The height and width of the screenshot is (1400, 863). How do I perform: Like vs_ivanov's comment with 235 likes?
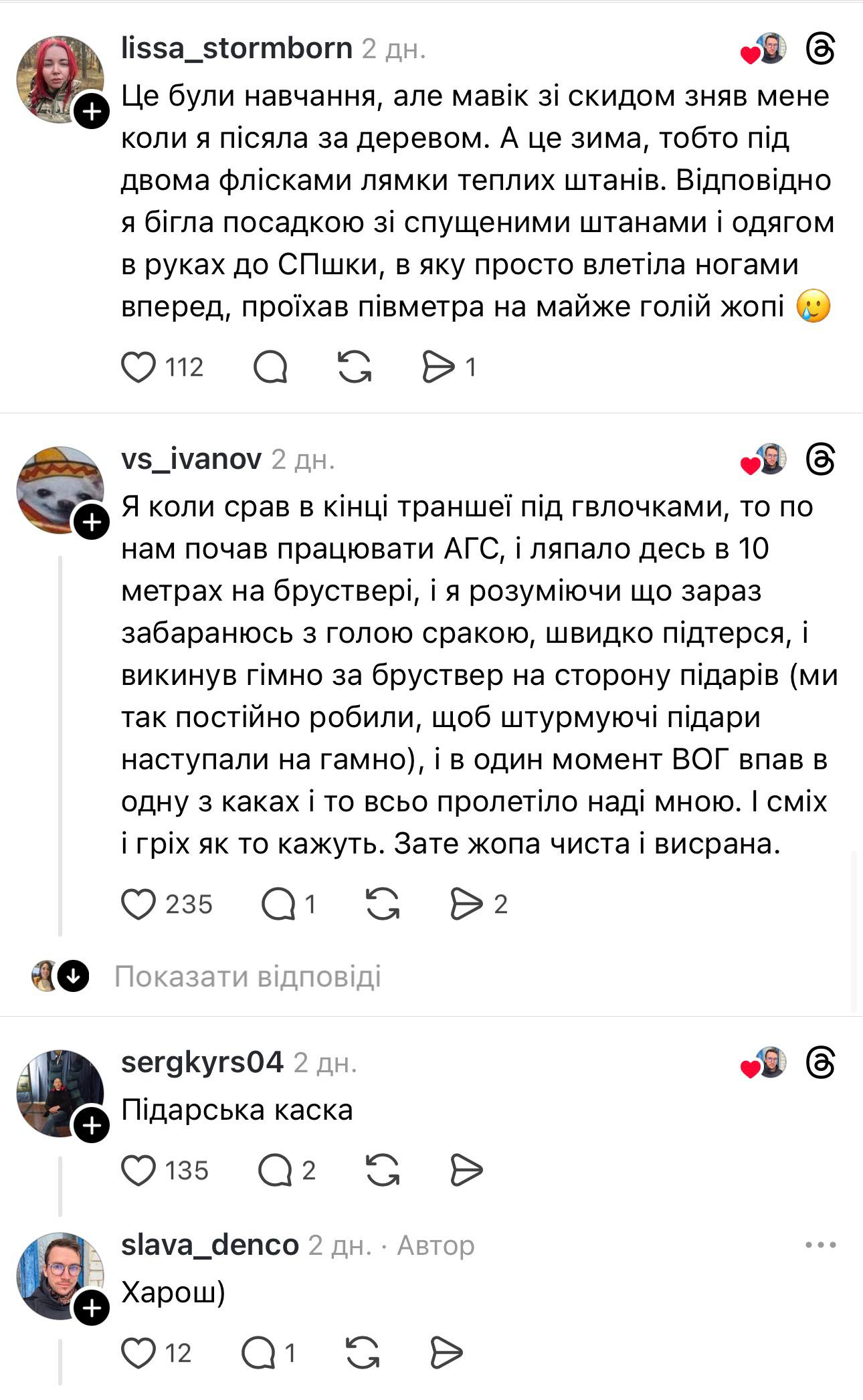point(138,904)
